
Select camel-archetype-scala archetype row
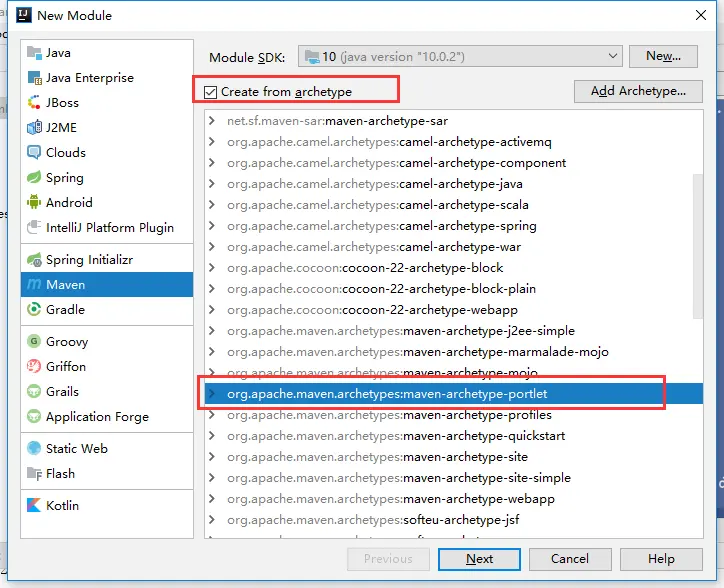pyautogui.click(x=453, y=205)
